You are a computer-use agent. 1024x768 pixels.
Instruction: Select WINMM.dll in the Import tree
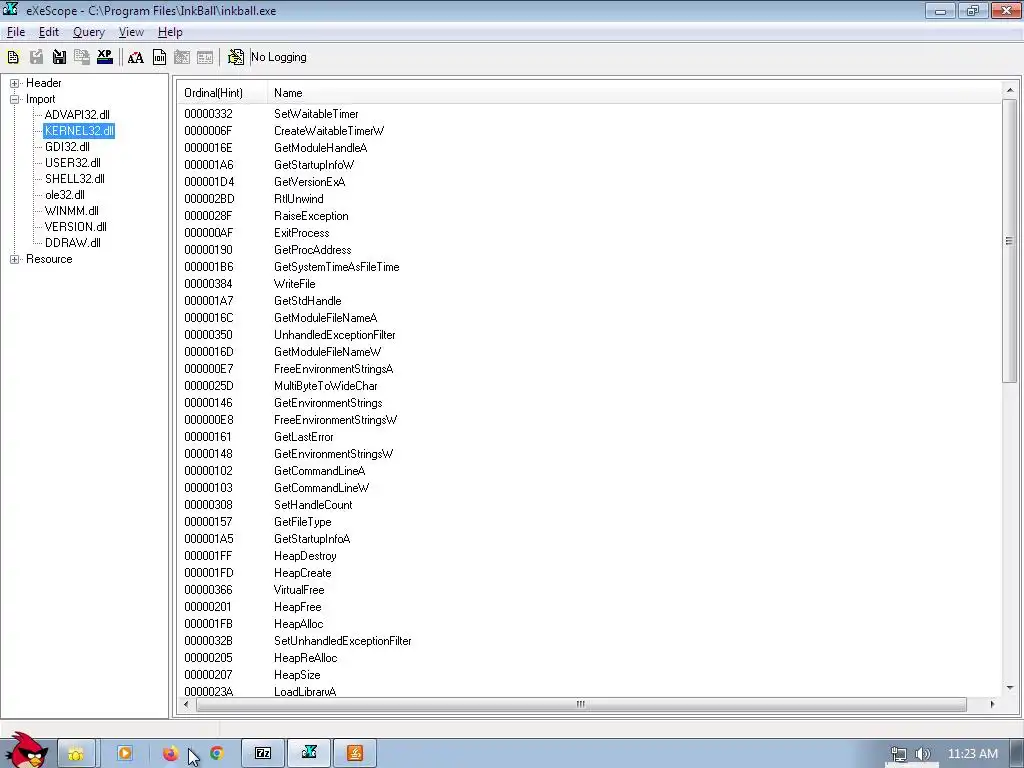coord(72,211)
